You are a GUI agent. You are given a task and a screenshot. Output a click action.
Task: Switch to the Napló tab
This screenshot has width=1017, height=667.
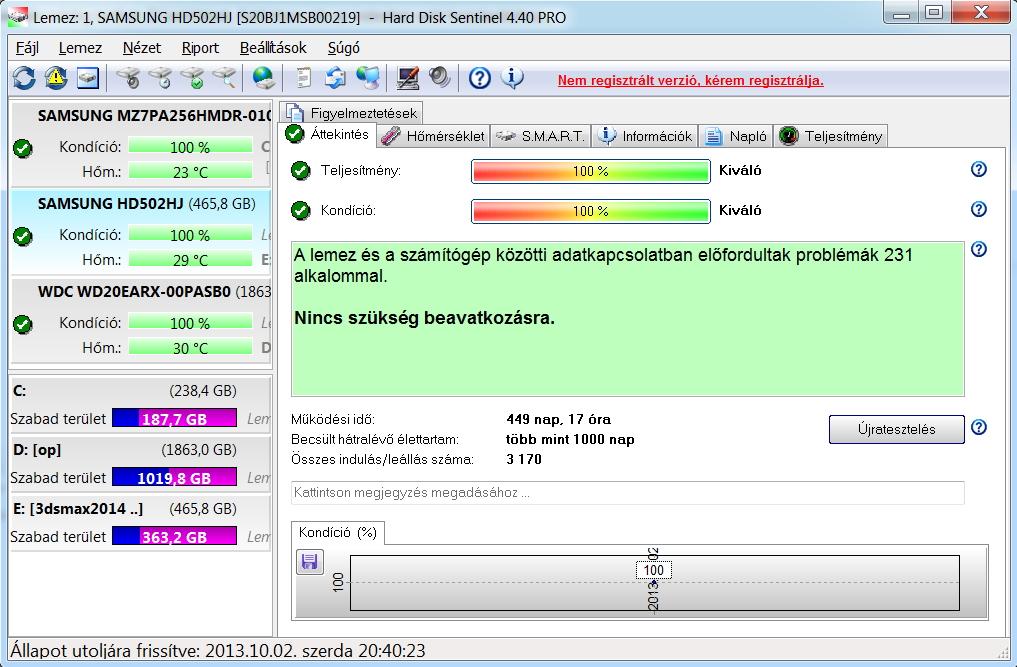coord(736,136)
